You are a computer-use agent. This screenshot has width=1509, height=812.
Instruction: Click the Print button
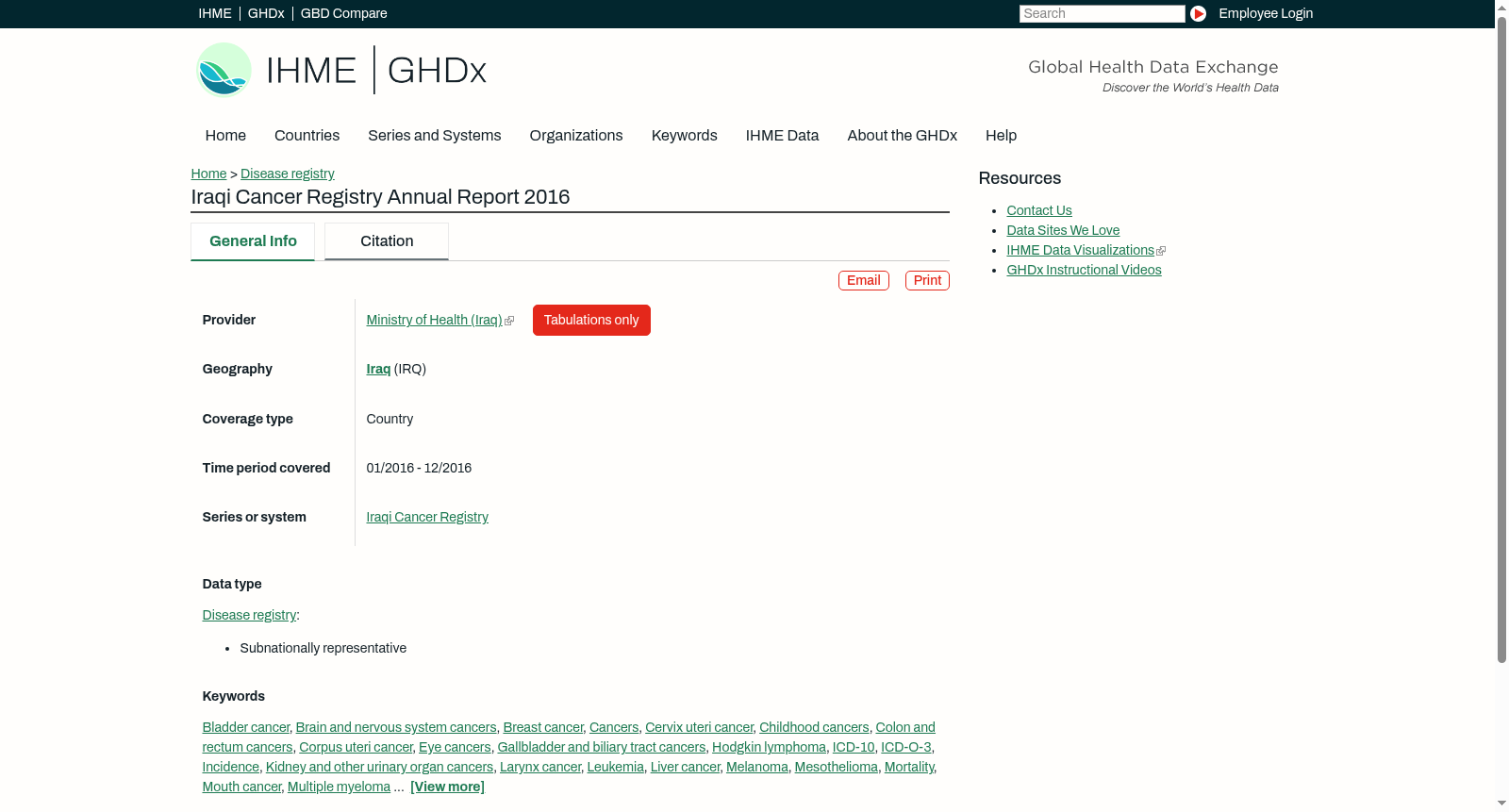(927, 280)
